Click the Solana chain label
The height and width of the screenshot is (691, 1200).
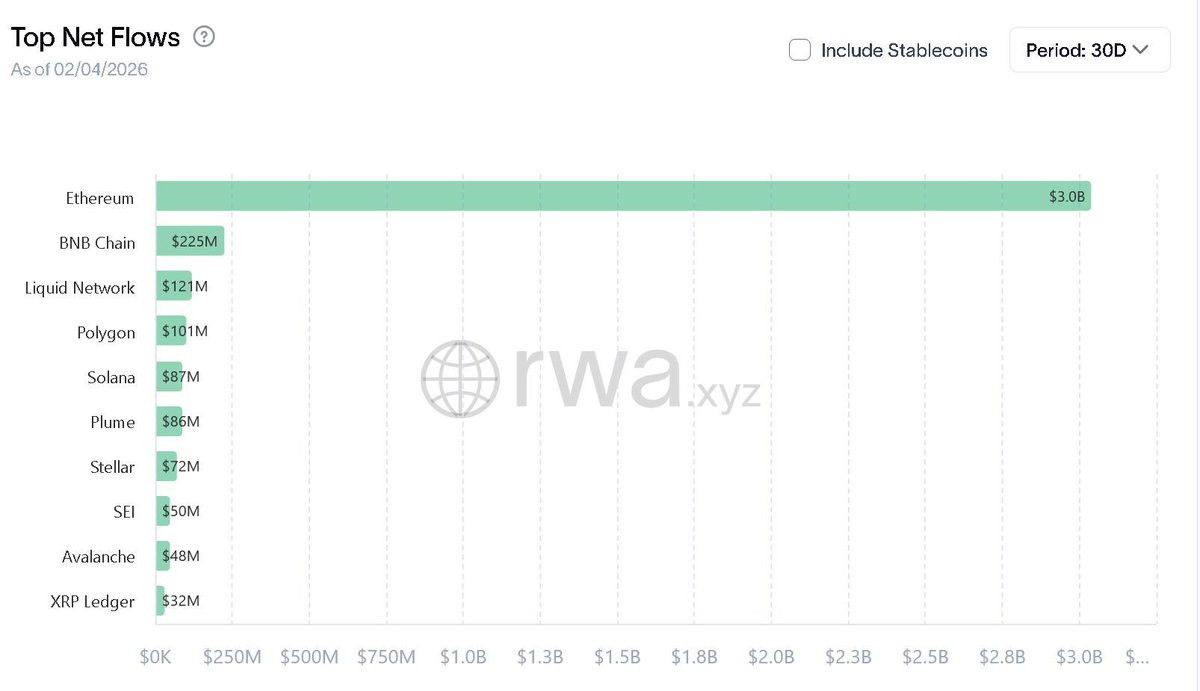111,378
